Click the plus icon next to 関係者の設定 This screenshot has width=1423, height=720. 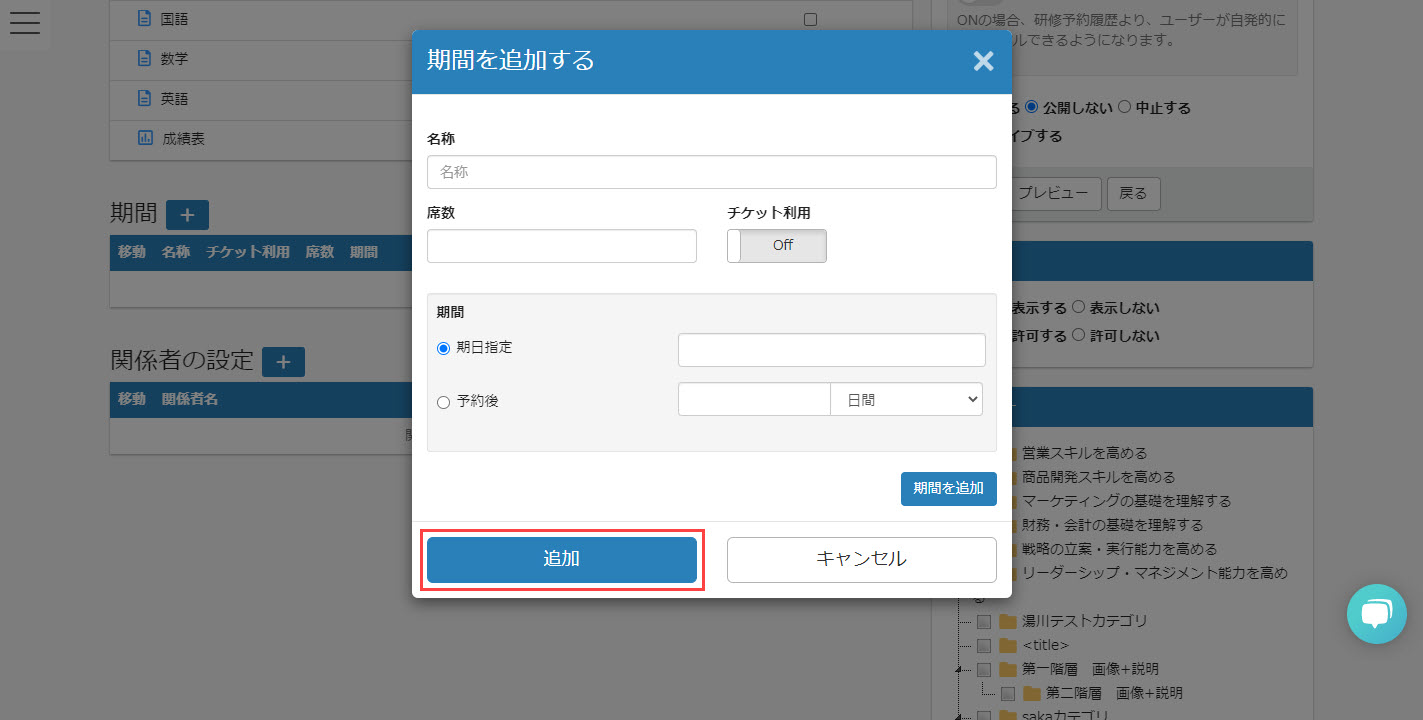coord(283,362)
